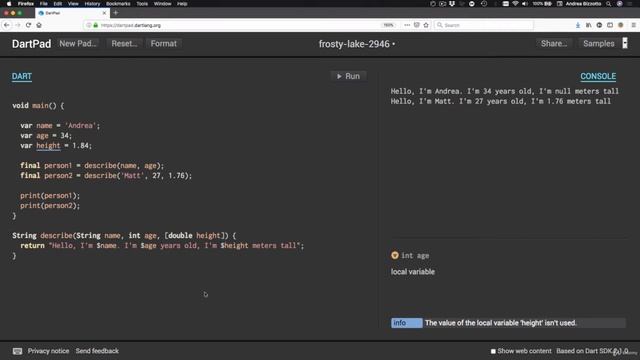Open the Firefox downloads arrow
The image size is (640, 360).
click(x=578, y=25)
